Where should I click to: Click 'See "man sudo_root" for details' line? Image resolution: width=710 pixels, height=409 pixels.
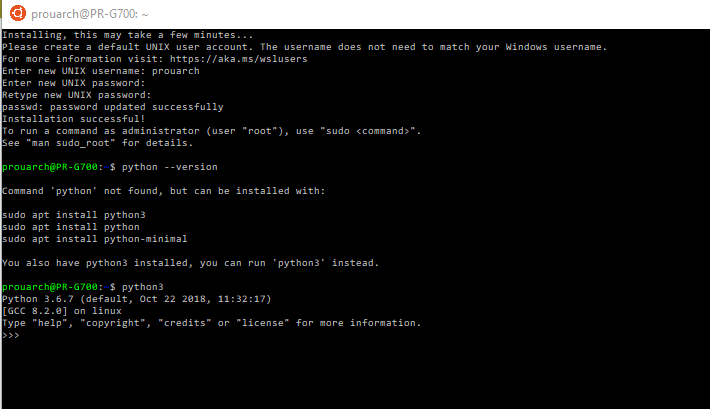coord(97,143)
